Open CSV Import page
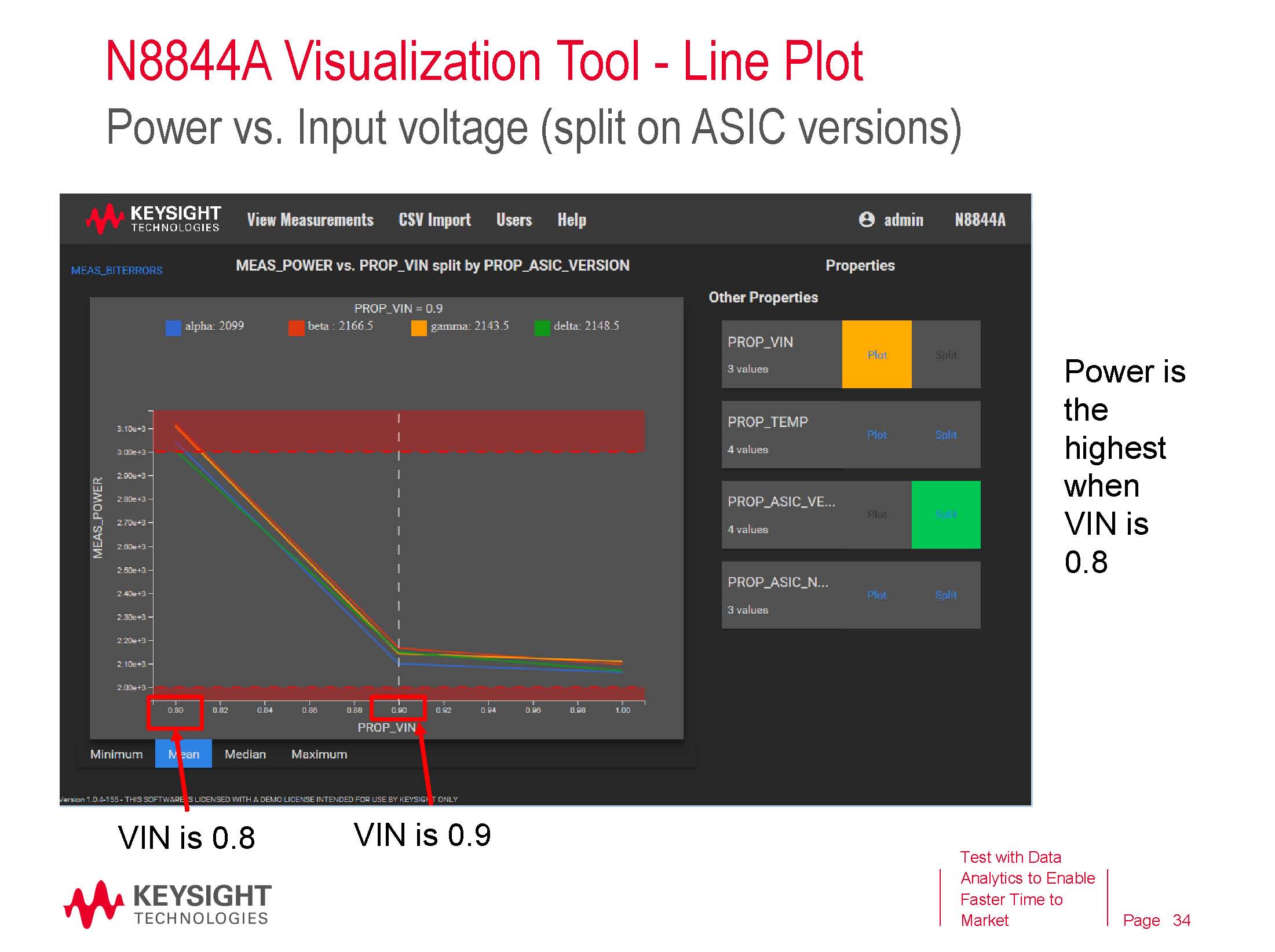1275x952 pixels. coord(434,220)
